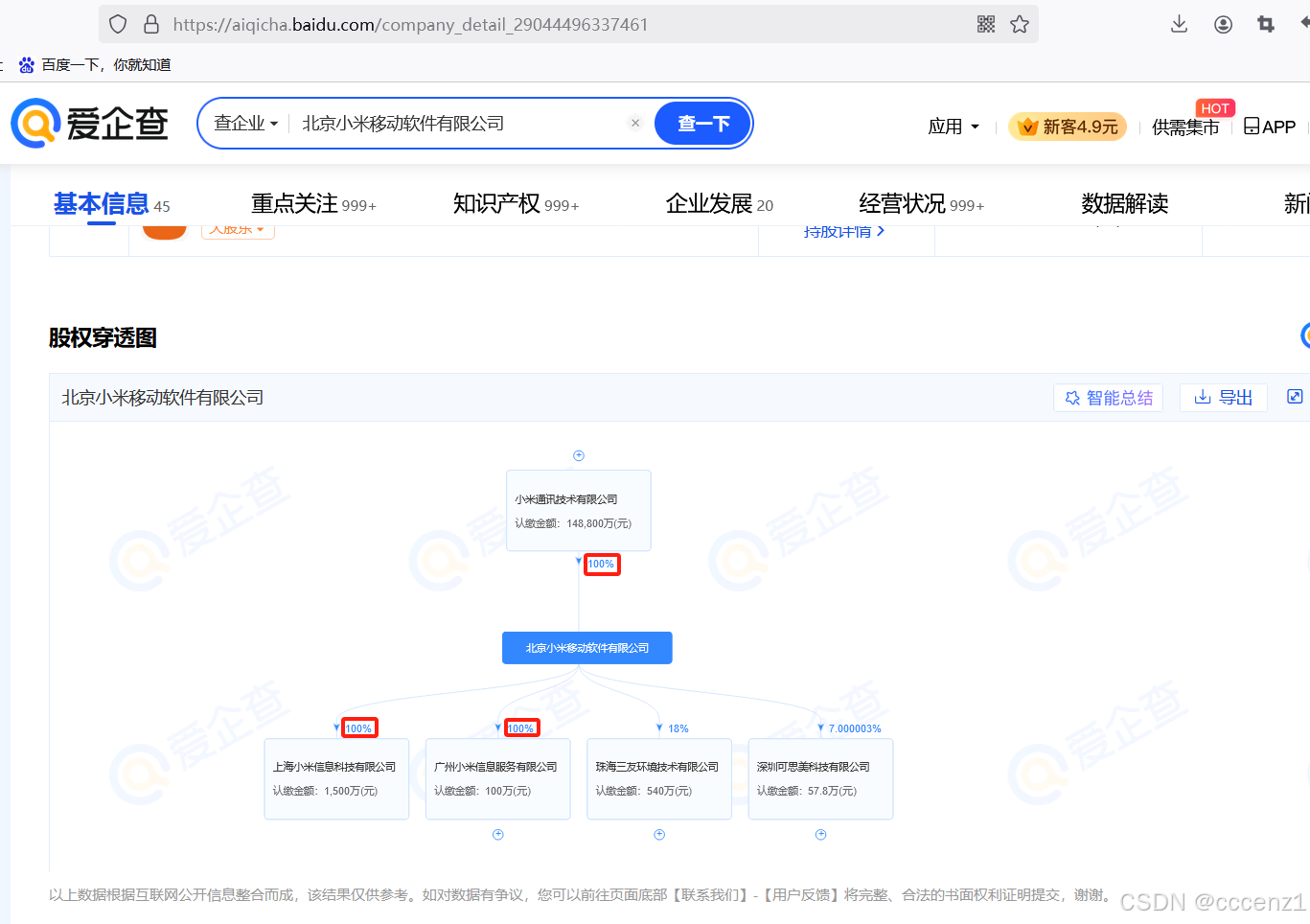
Task: Open the 查企业 search type dropdown
Action: pos(245,124)
